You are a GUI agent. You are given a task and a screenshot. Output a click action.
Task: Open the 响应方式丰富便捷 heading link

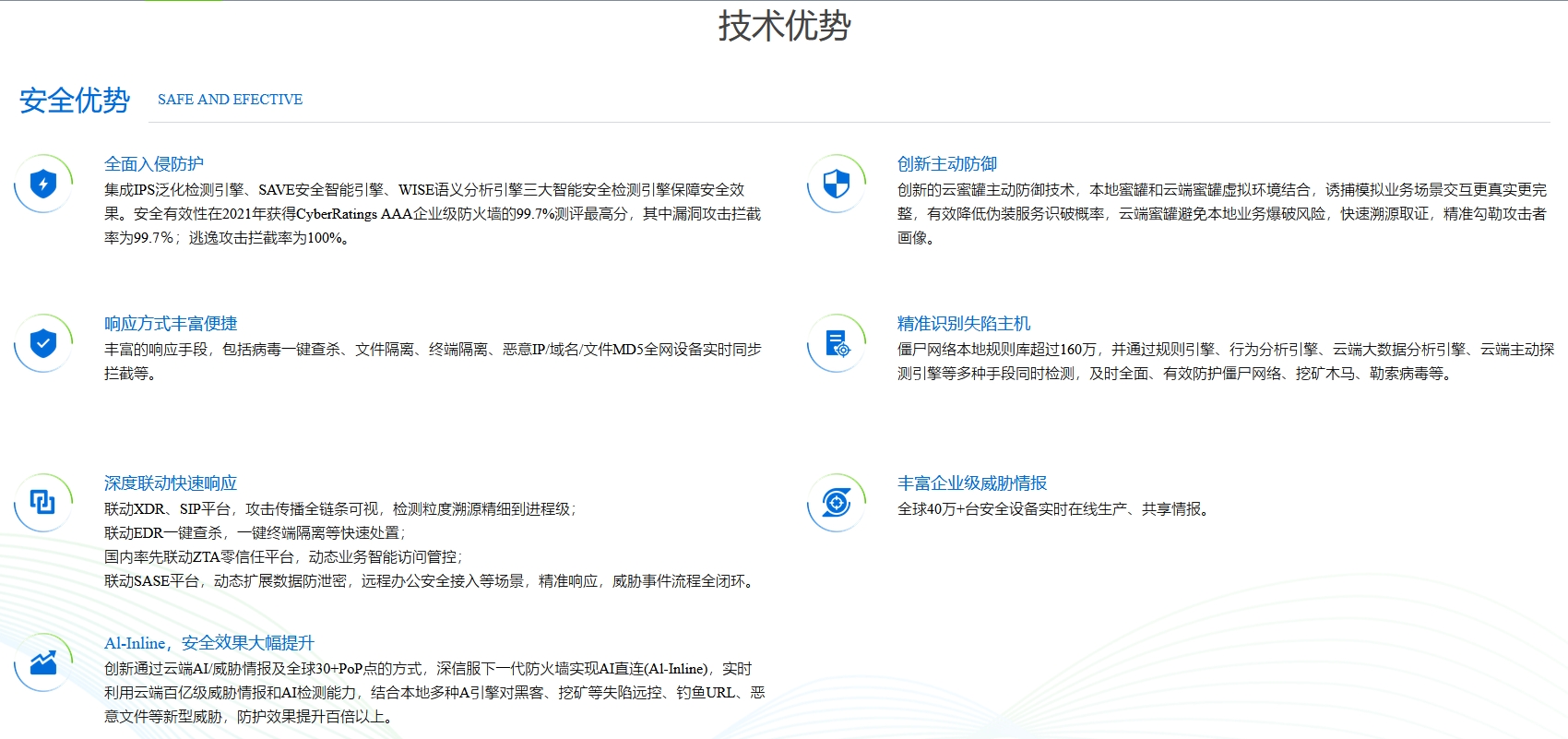pos(171,324)
